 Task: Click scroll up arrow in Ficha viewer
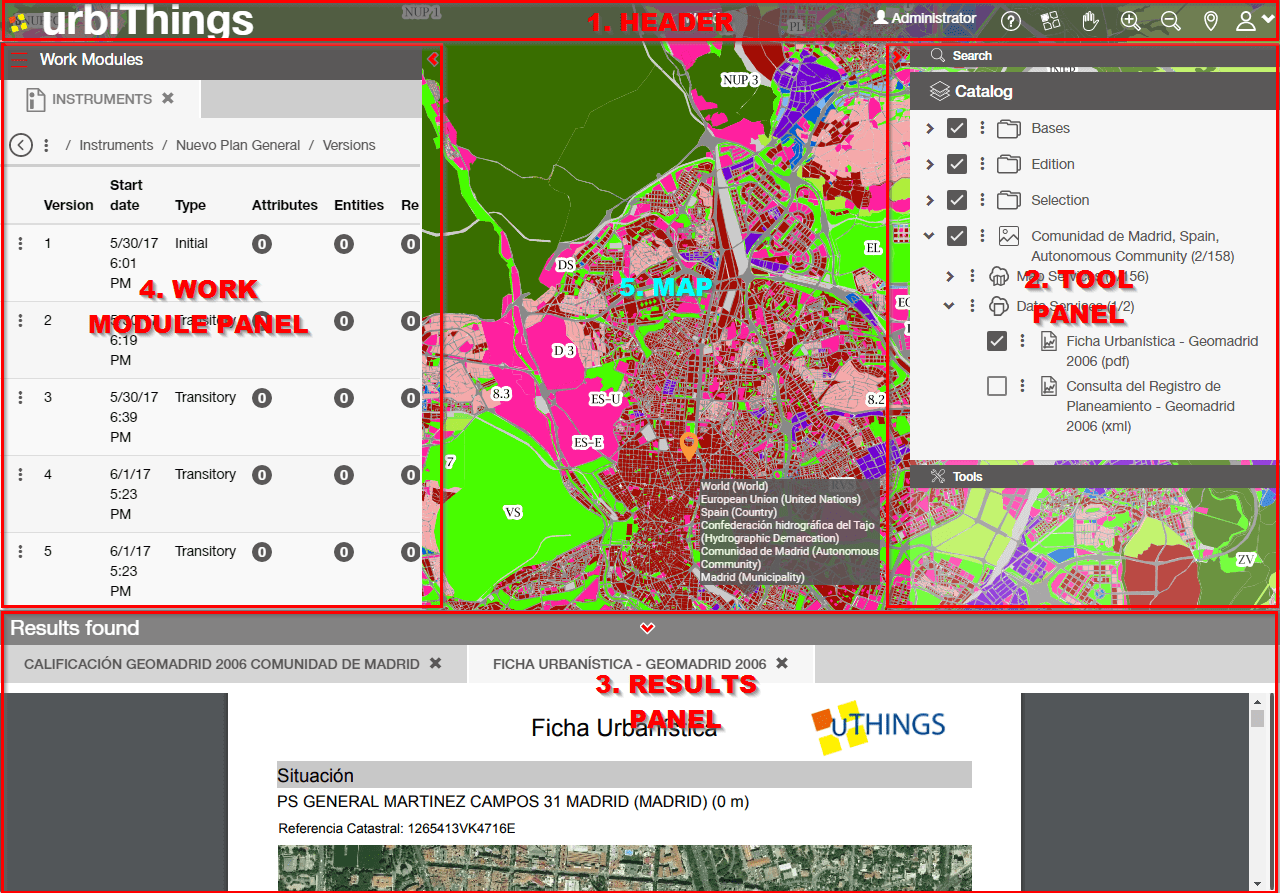tap(1257, 701)
